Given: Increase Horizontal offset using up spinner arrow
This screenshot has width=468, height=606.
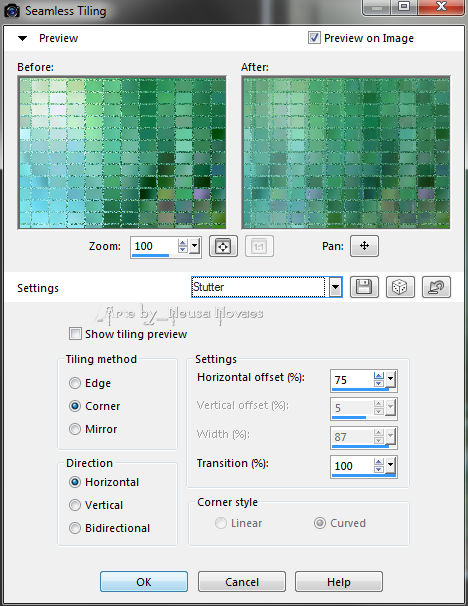Looking at the screenshot, I should point(379,376).
